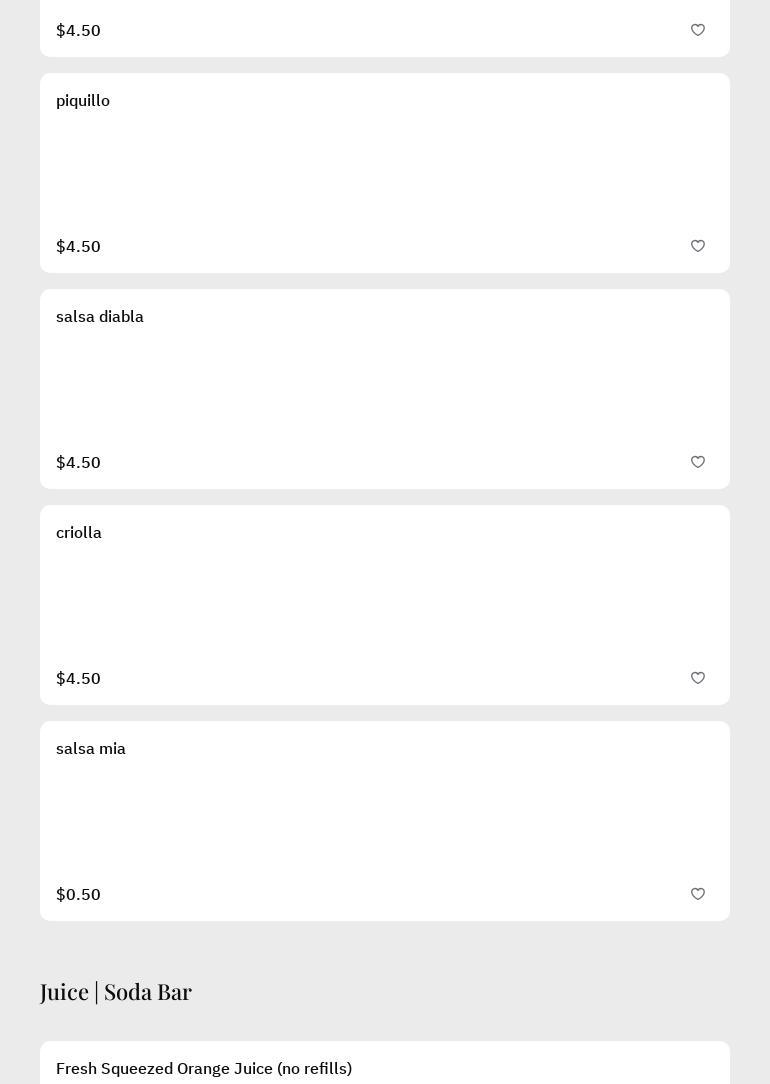This screenshot has height=1084, width=770.
Task: Add criolla to favorites via heart
Action: pos(698,678)
